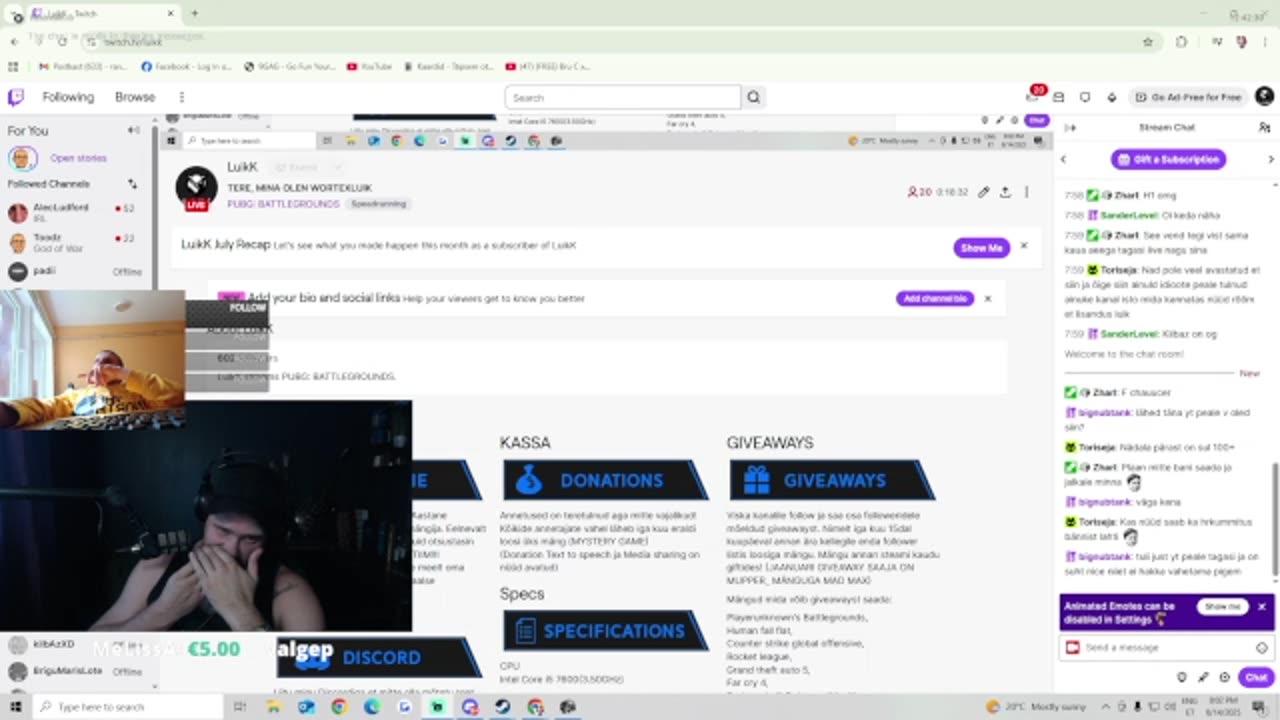The image size is (1280, 720).
Task: Open the Following tab
Action: click(x=68, y=97)
